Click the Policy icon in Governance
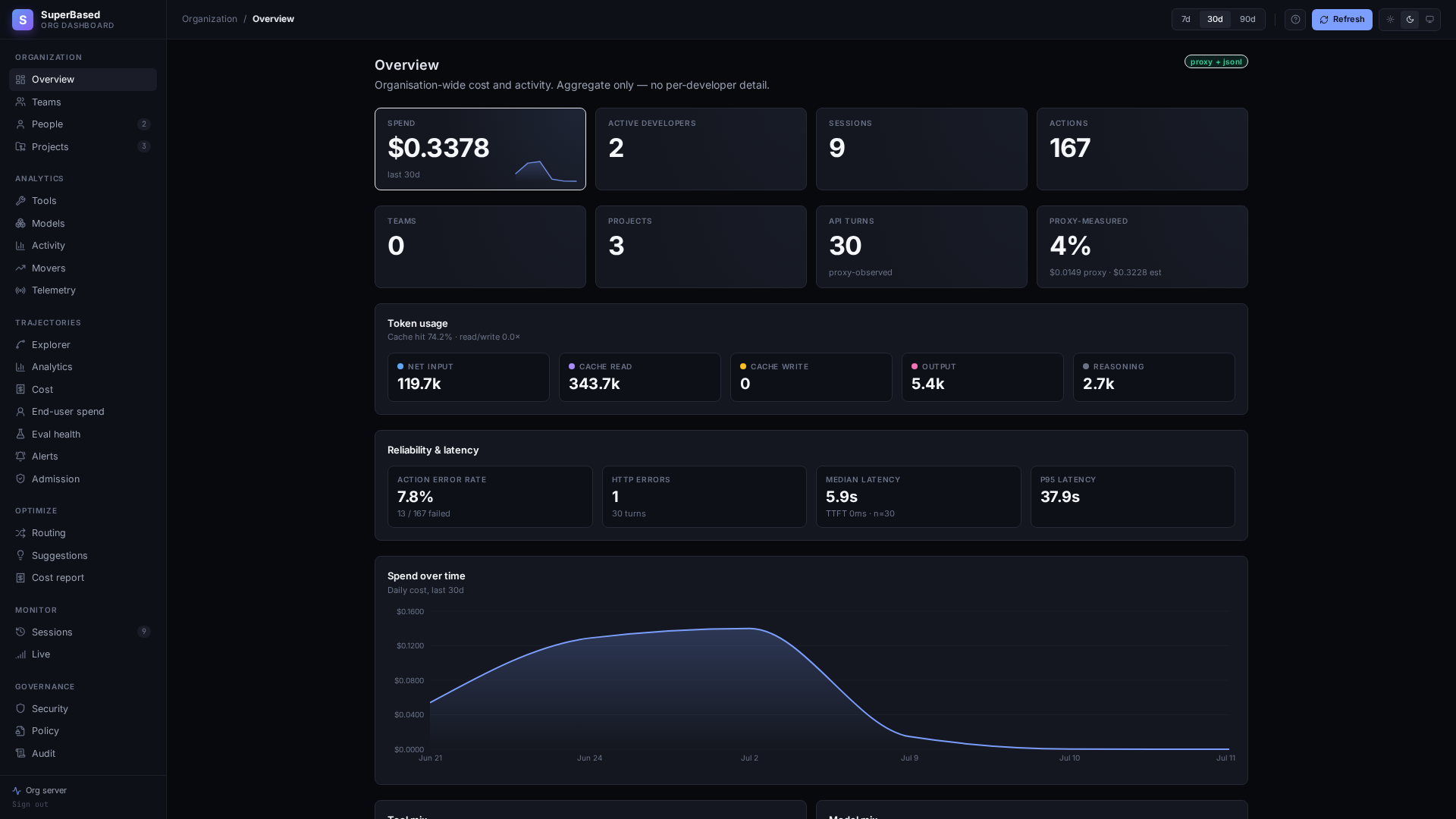The image size is (1456, 819). tap(20, 731)
